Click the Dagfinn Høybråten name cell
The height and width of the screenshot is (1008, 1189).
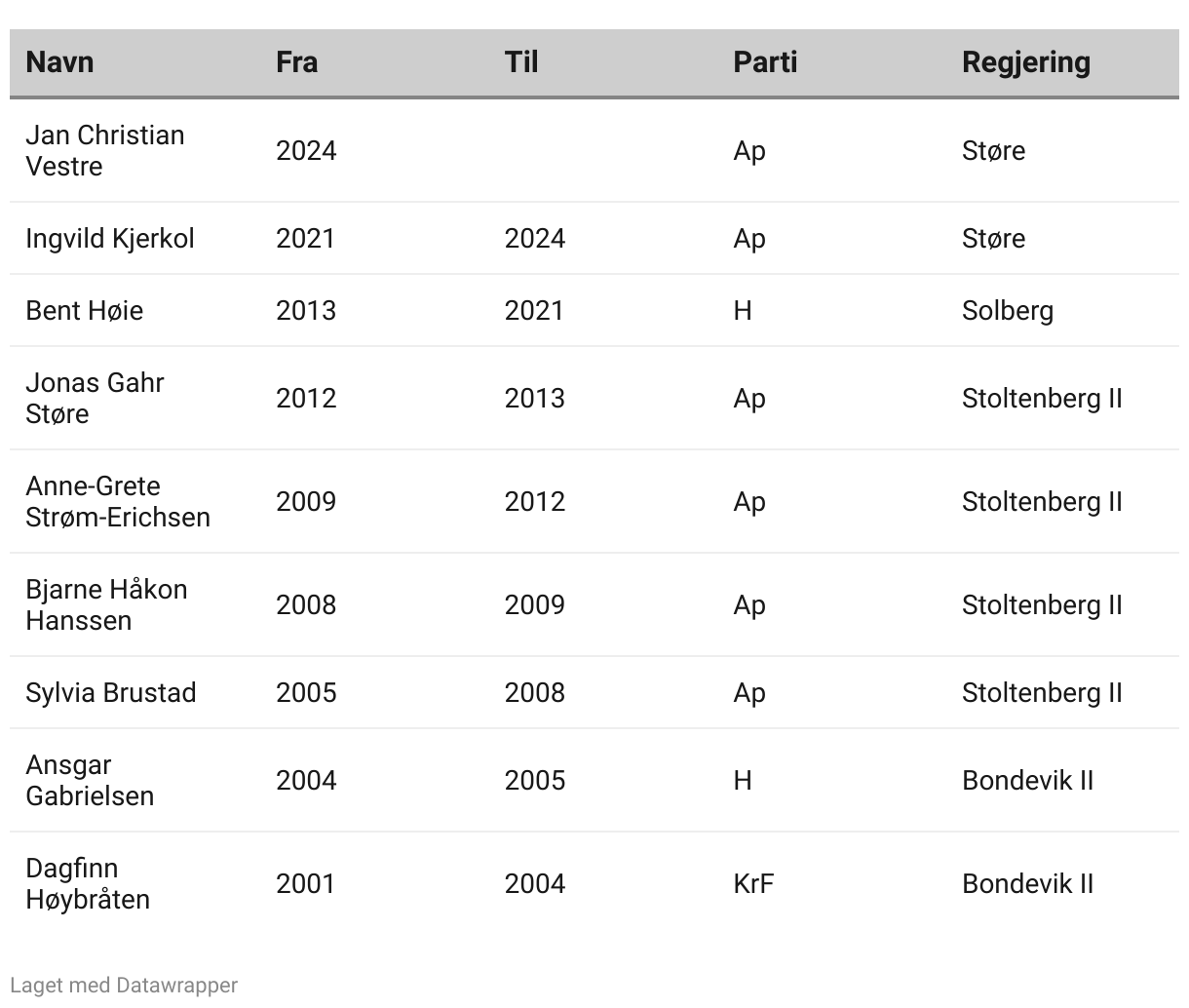point(88,883)
